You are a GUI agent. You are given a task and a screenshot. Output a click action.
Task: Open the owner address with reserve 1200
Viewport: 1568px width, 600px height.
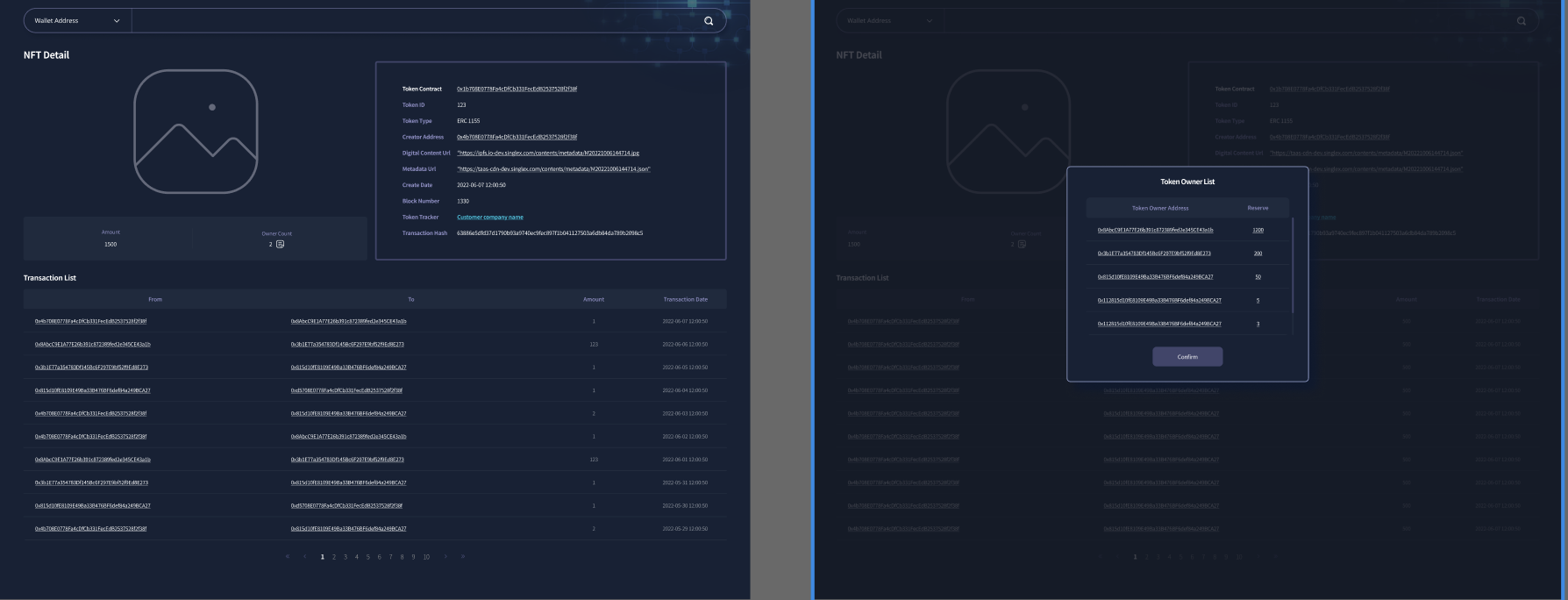[x=1155, y=230]
